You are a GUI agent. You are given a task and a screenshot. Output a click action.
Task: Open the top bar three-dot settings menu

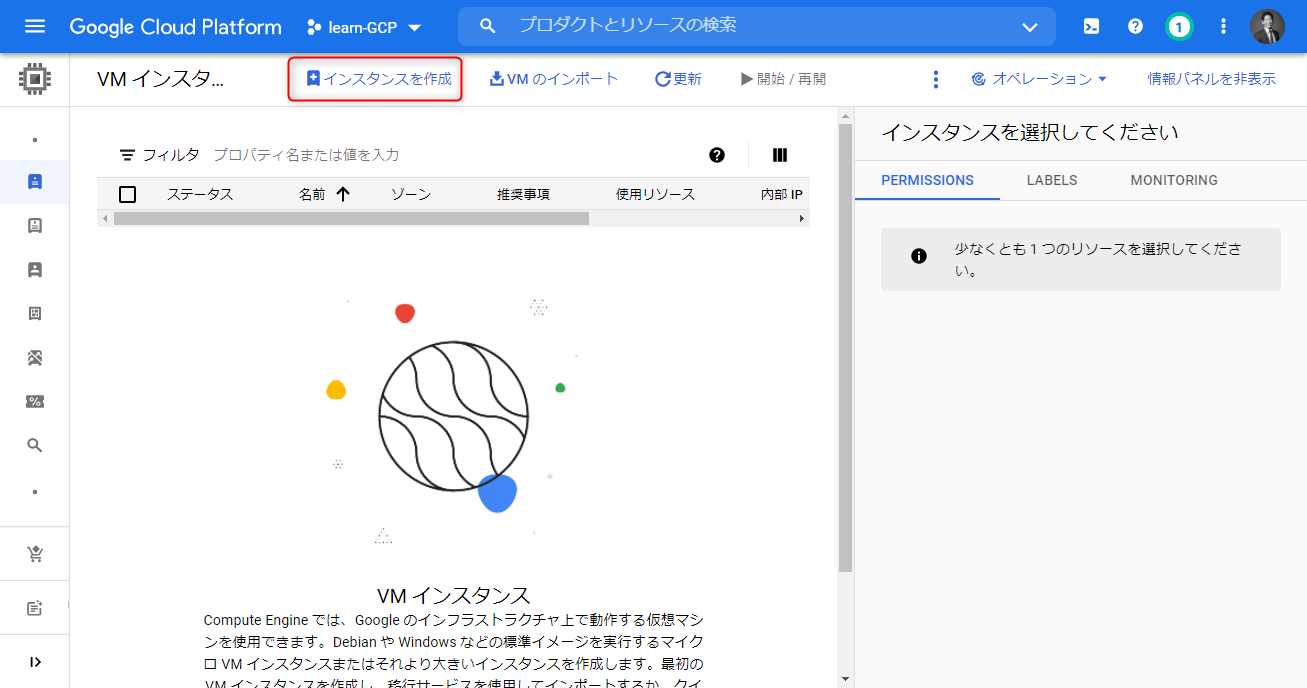1223,27
